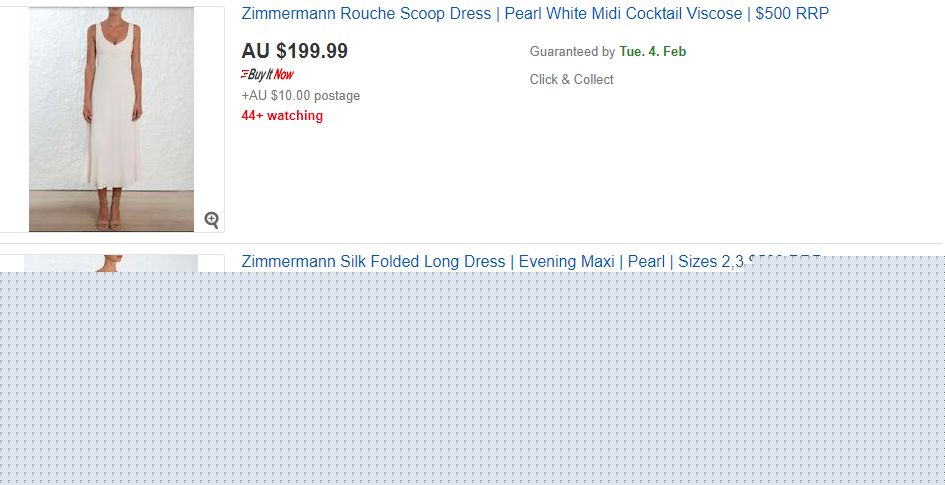Click the Buy It Now logo
Viewport: 945px width, 485px height.
(267, 74)
